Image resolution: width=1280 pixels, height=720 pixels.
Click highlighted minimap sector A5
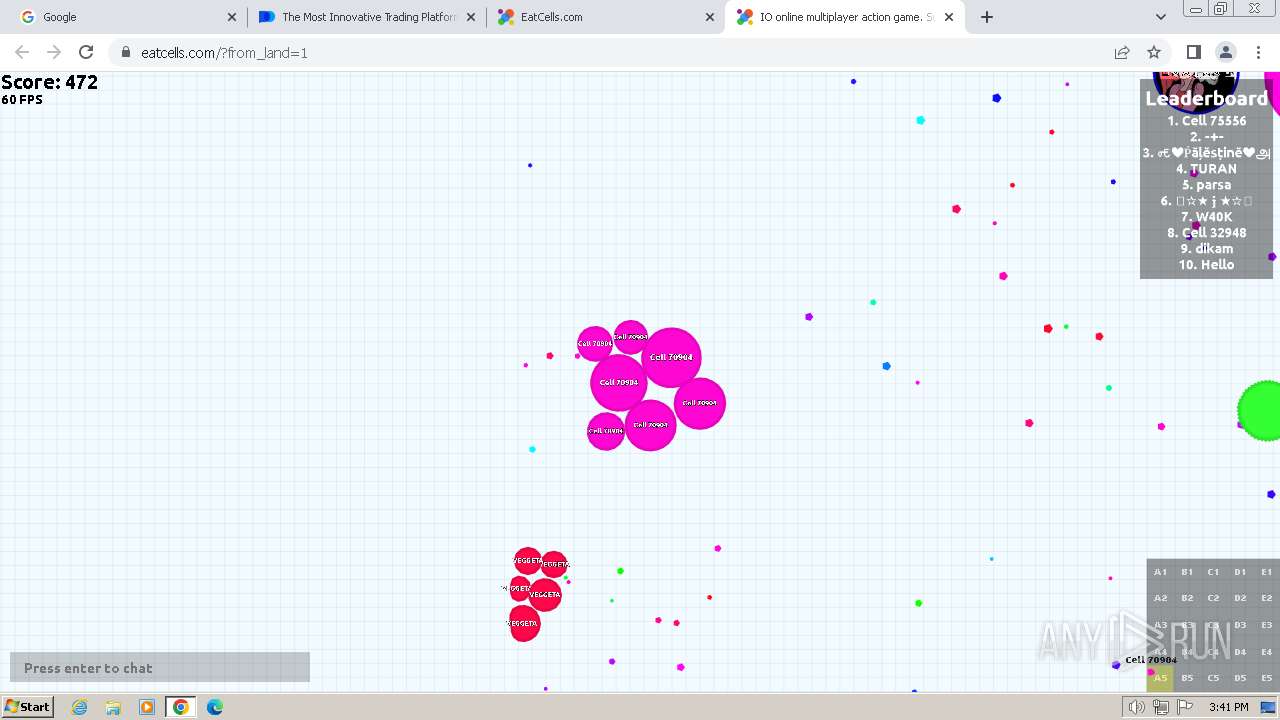1160,678
